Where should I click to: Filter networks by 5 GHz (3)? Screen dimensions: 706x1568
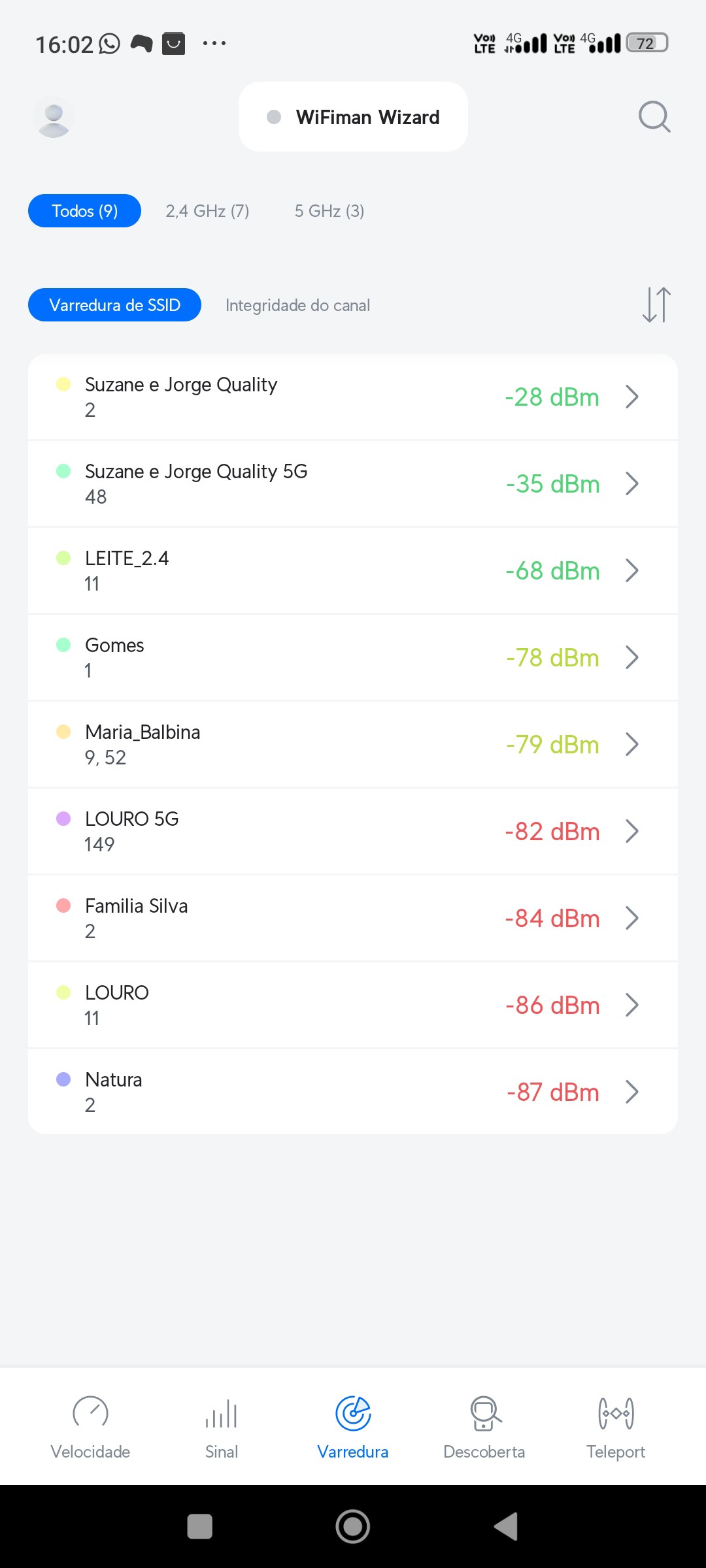(329, 211)
